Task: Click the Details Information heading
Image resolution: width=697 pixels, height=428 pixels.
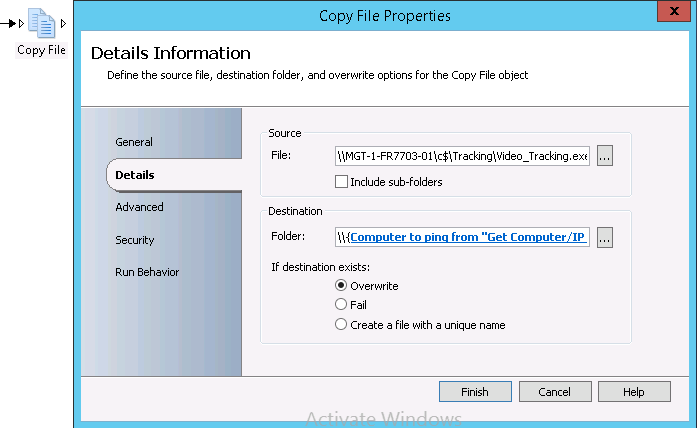Action: (171, 53)
